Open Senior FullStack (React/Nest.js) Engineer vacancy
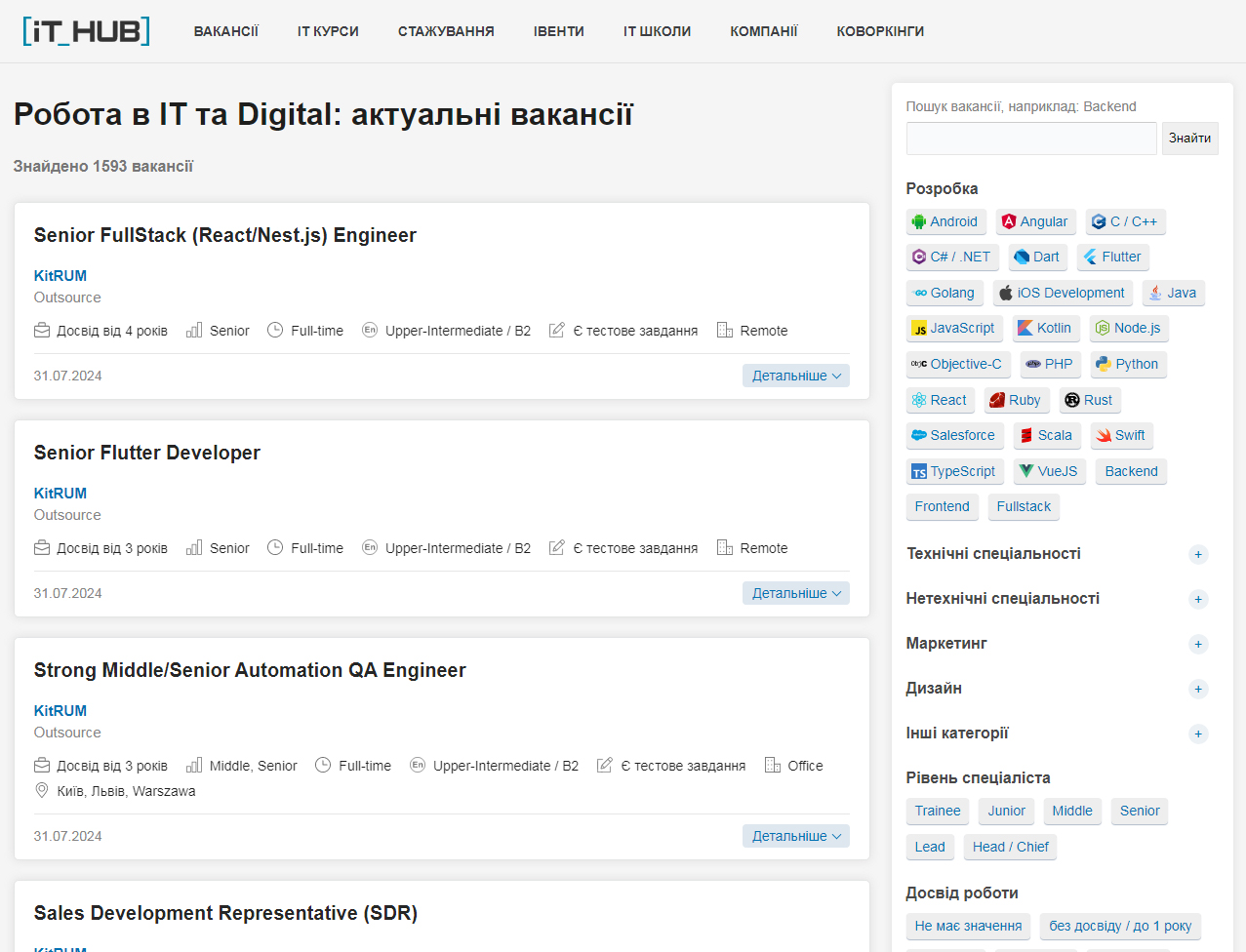Screen dimensions: 1246x952 click(224, 235)
